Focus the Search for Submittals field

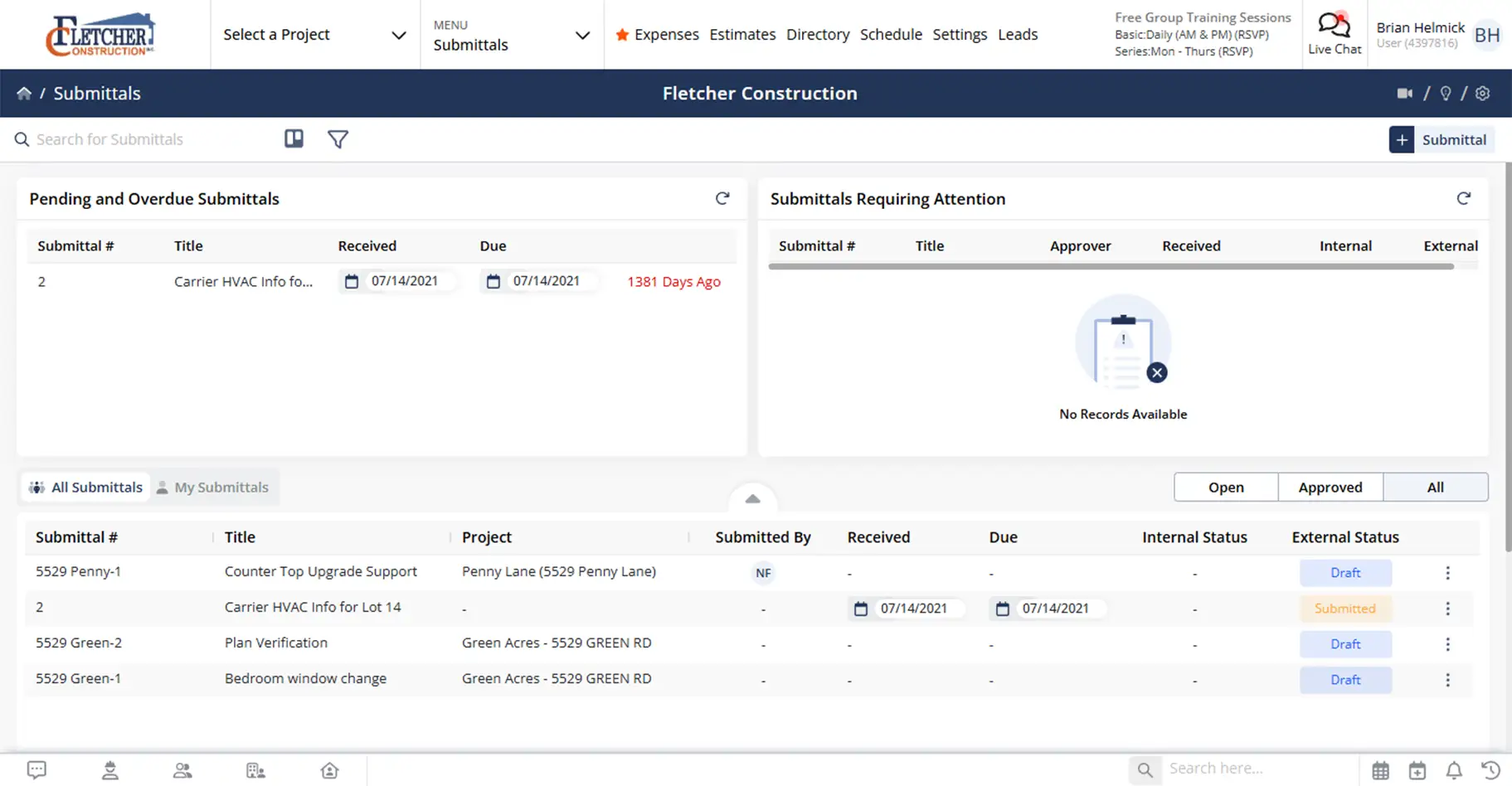pos(141,139)
